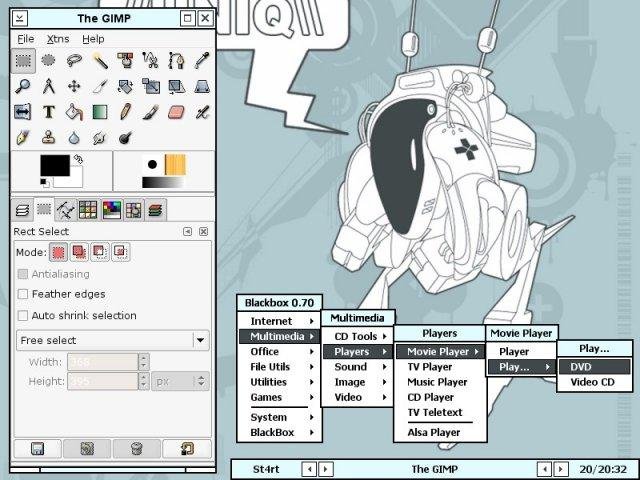Open the active gradient bar
Image resolution: width=640 pixels, height=480 pixels.
coord(164,182)
